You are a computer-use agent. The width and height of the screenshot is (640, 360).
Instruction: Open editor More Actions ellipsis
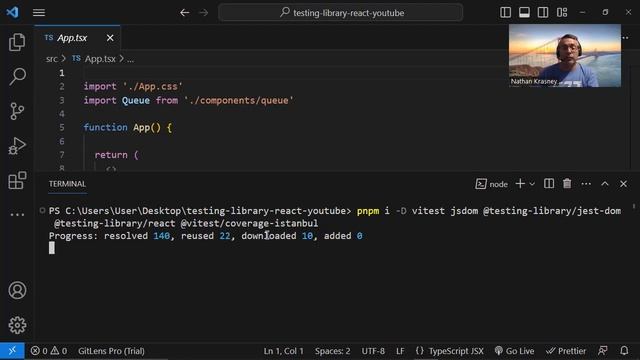point(625,38)
